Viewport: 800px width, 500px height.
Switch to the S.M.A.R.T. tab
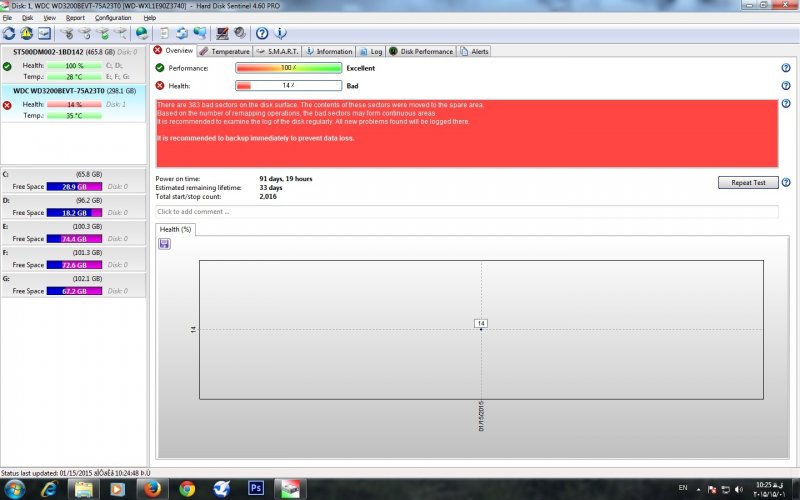click(x=278, y=52)
